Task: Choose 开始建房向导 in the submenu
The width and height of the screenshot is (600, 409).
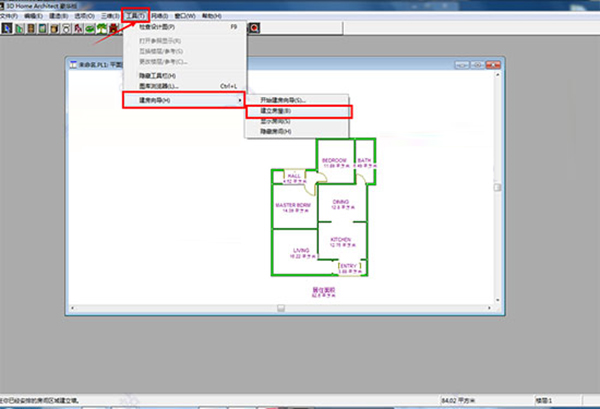Action: [297, 100]
